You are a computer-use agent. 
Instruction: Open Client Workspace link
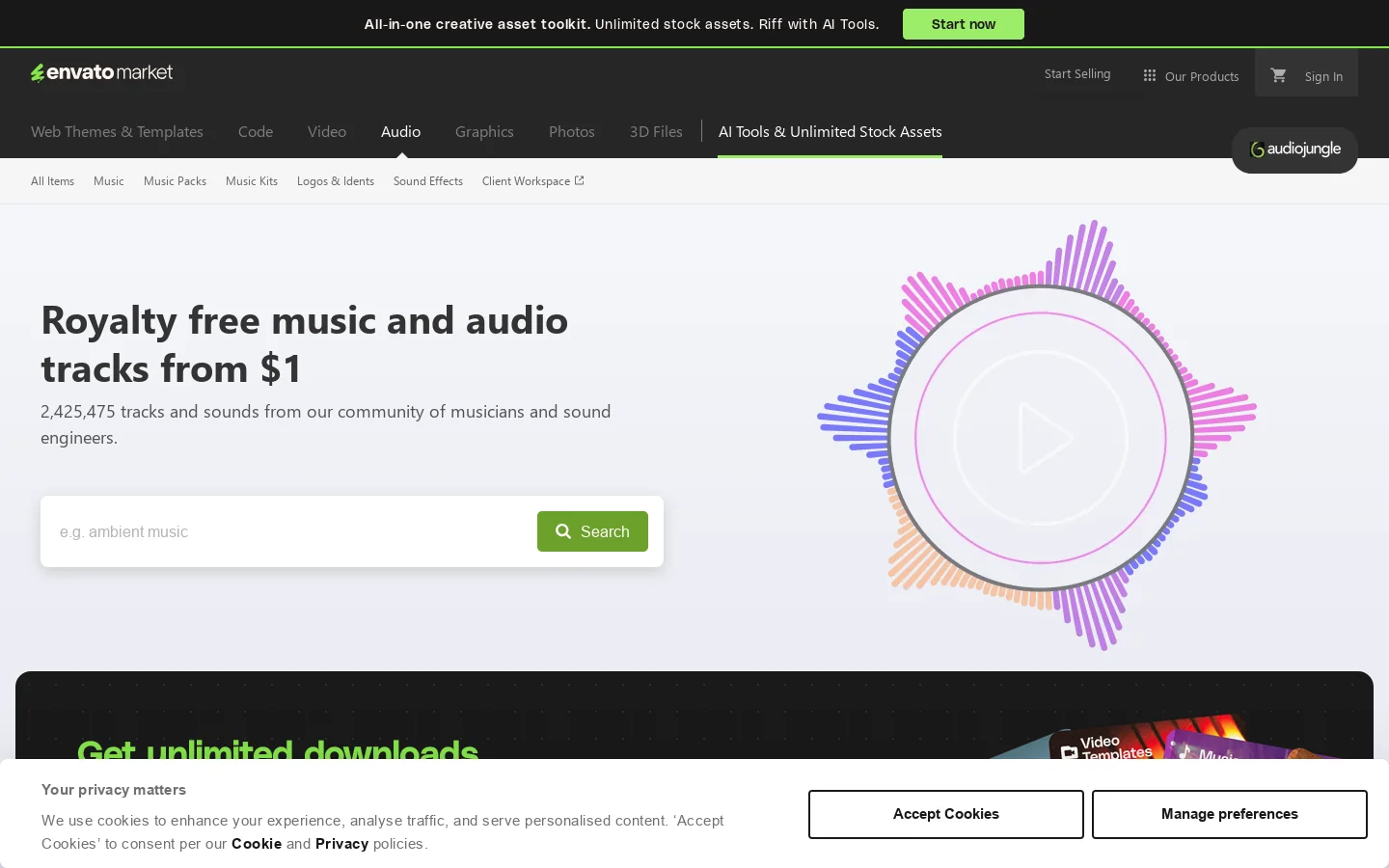coord(532,181)
